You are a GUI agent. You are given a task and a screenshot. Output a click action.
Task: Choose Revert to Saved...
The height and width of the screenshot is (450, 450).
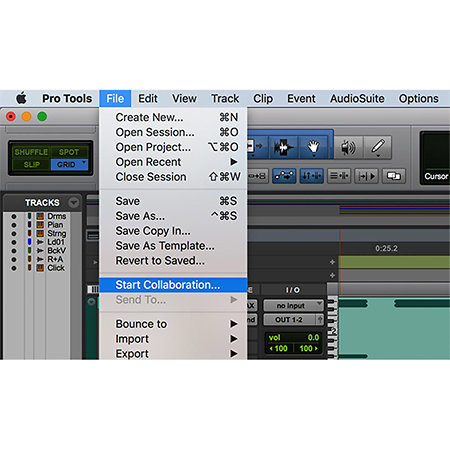(173, 261)
